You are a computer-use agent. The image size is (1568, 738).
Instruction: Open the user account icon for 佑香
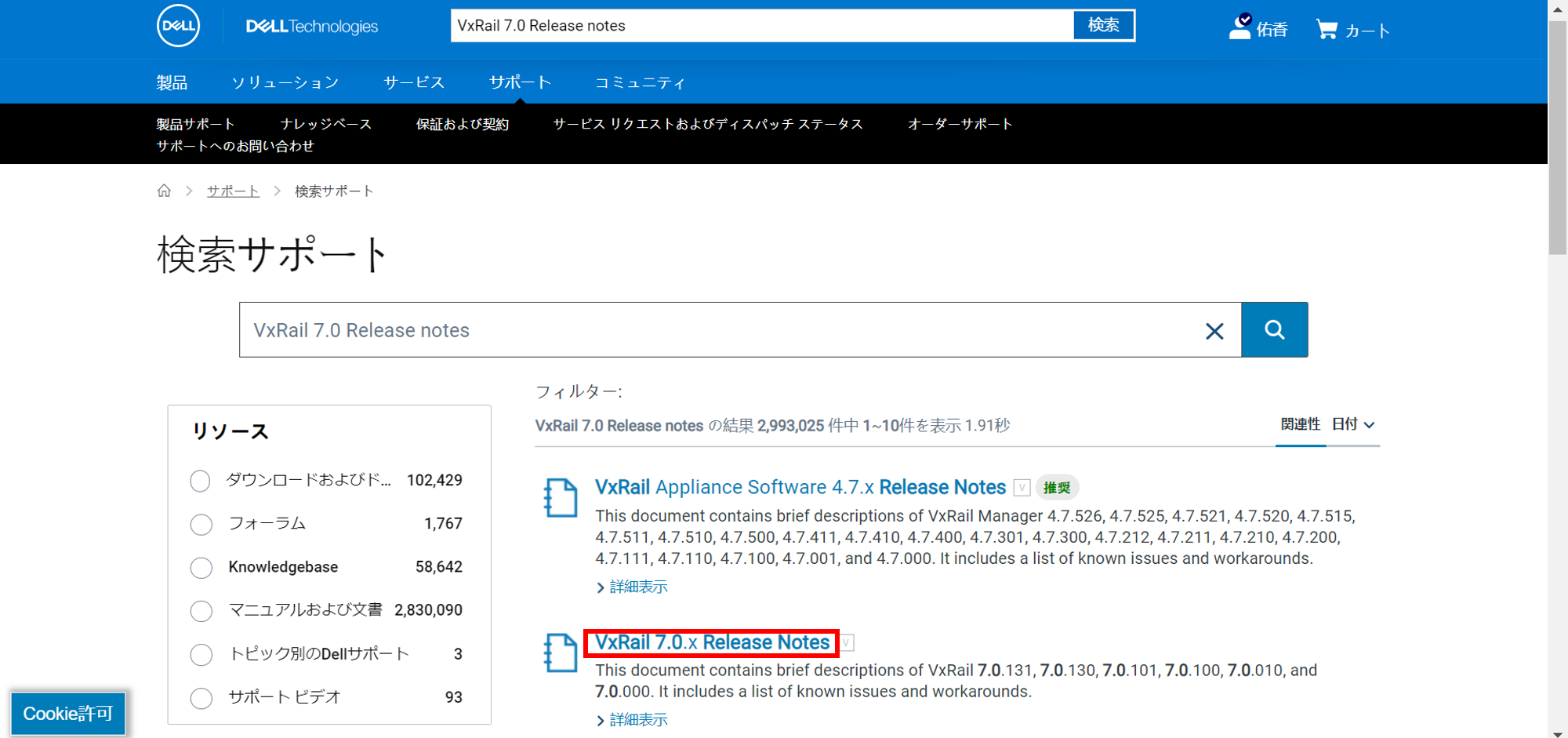click(1240, 27)
